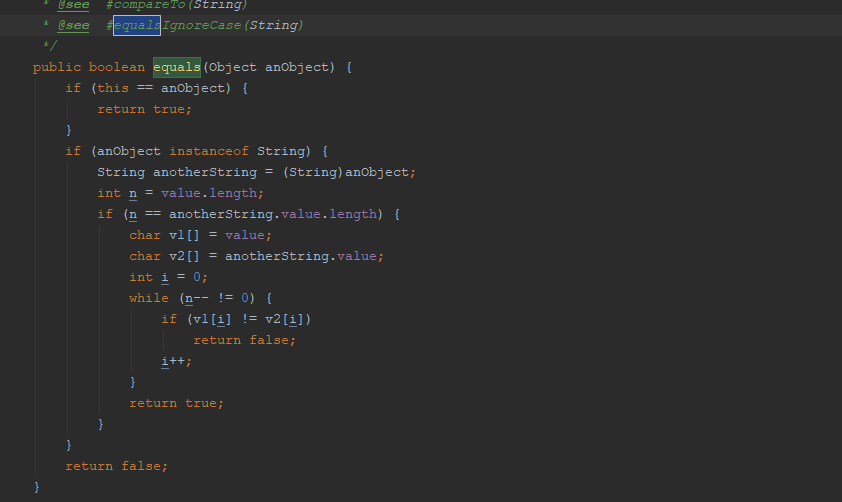Click the first 'return true;' statement
842x502 pixels.
click(144, 109)
